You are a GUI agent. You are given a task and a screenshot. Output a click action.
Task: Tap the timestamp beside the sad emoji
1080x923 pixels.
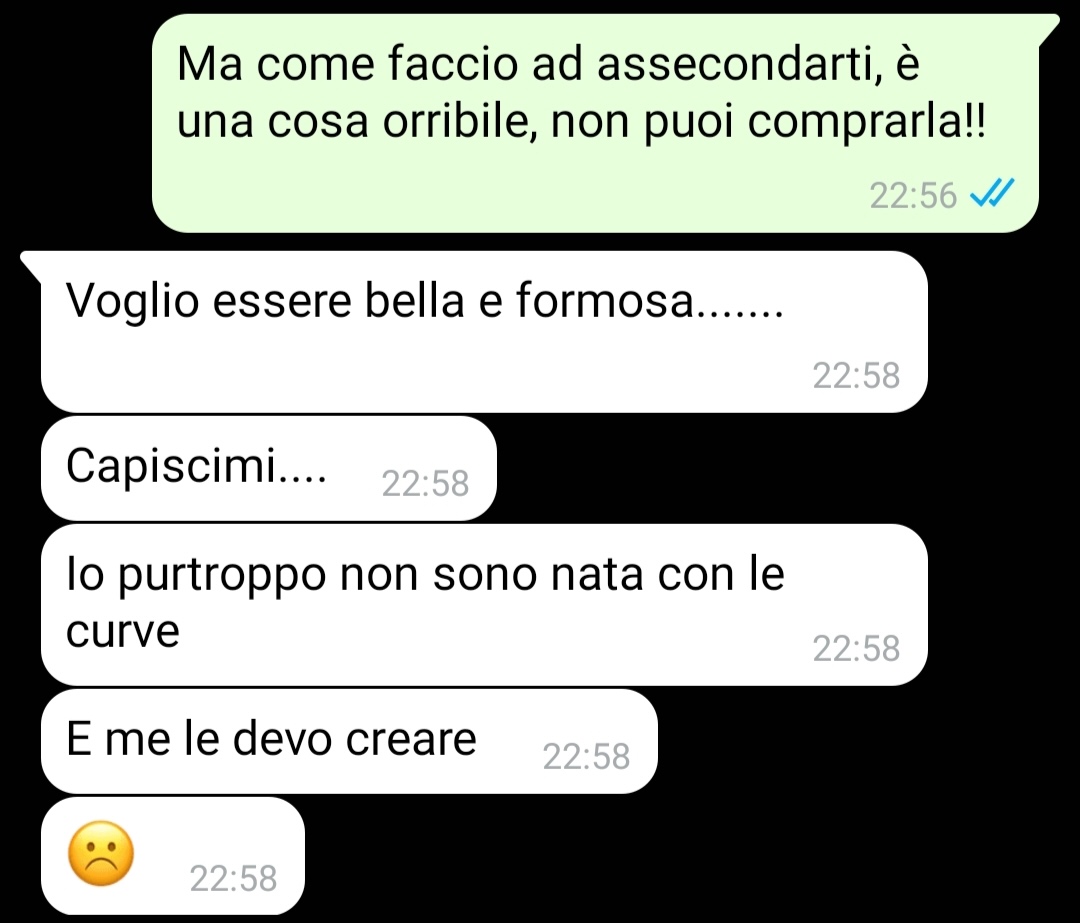tap(233, 878)
